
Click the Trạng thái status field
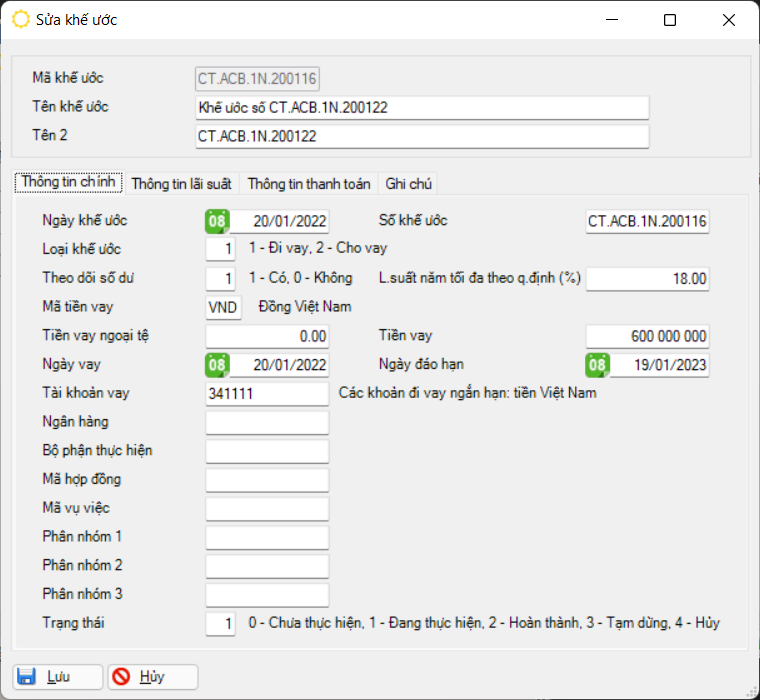click(221, 624)
